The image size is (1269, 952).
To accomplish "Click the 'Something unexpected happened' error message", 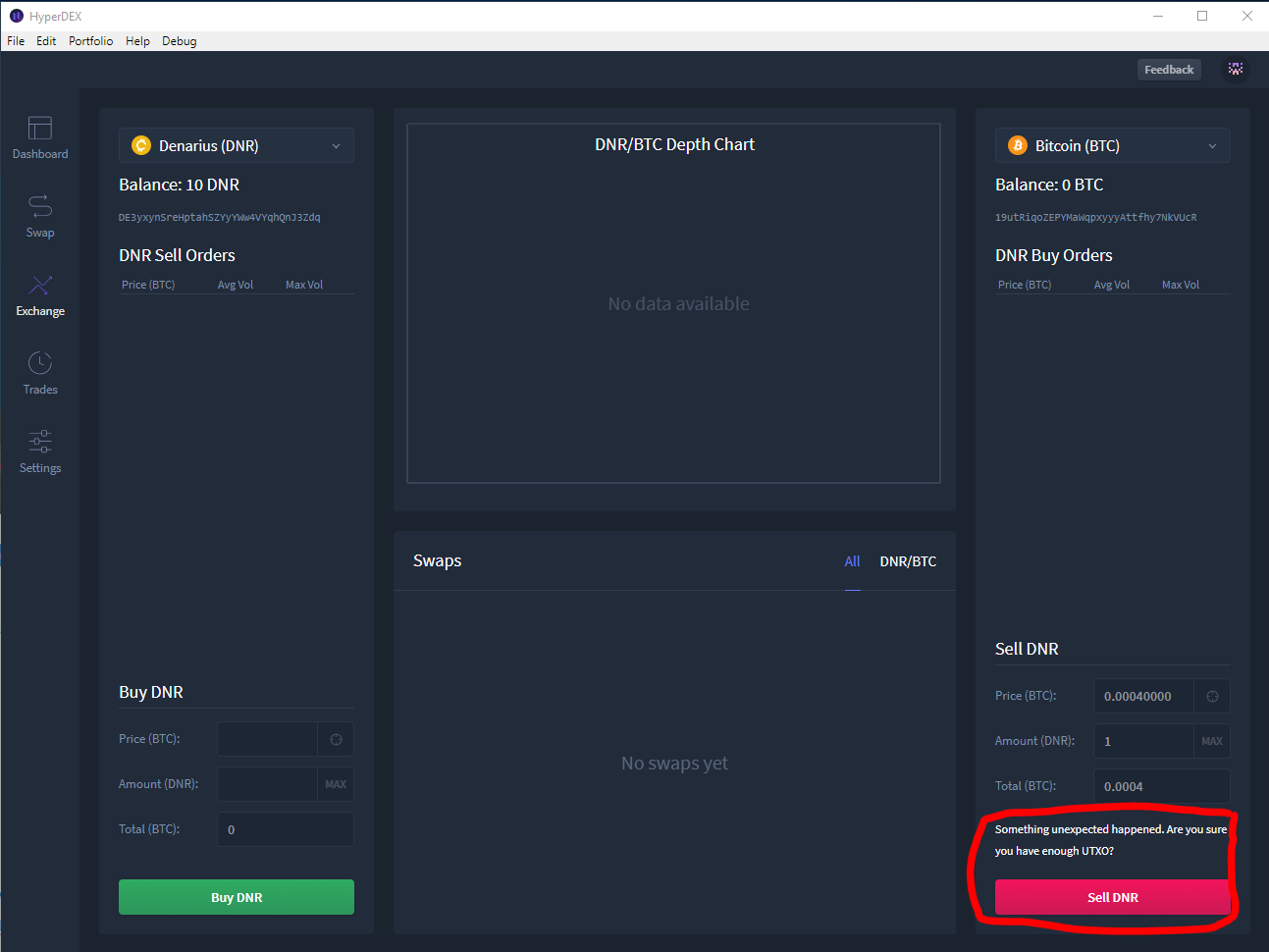I will [1111, 840].
